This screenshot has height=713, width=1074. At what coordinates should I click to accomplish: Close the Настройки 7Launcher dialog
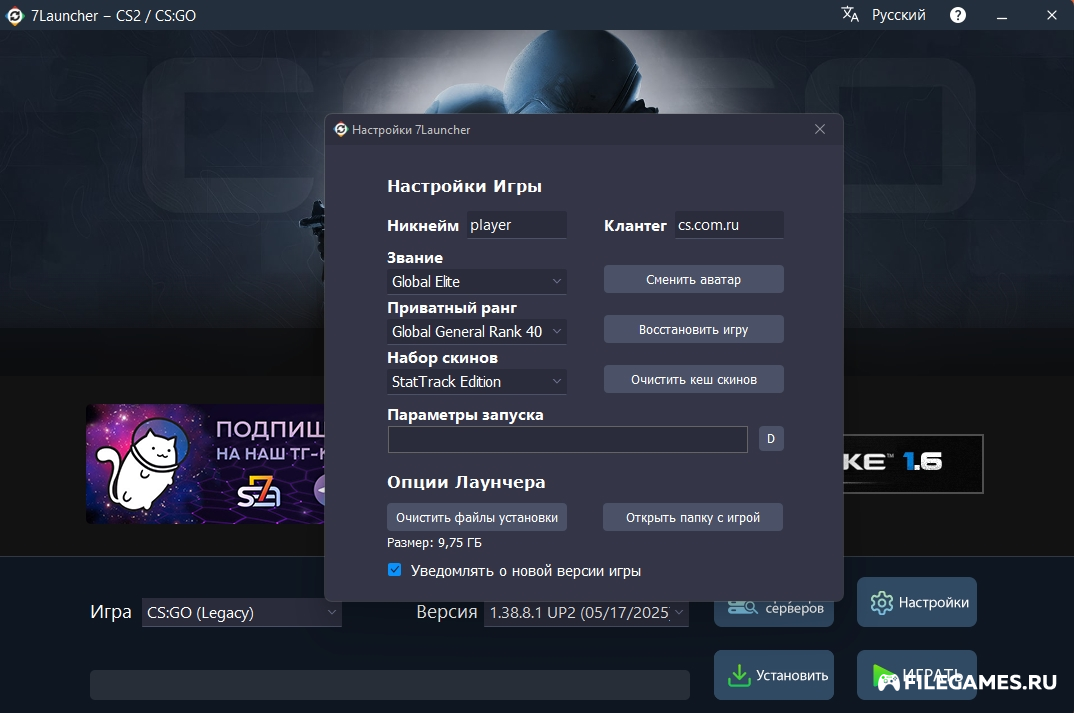click(x=820, y=129)
